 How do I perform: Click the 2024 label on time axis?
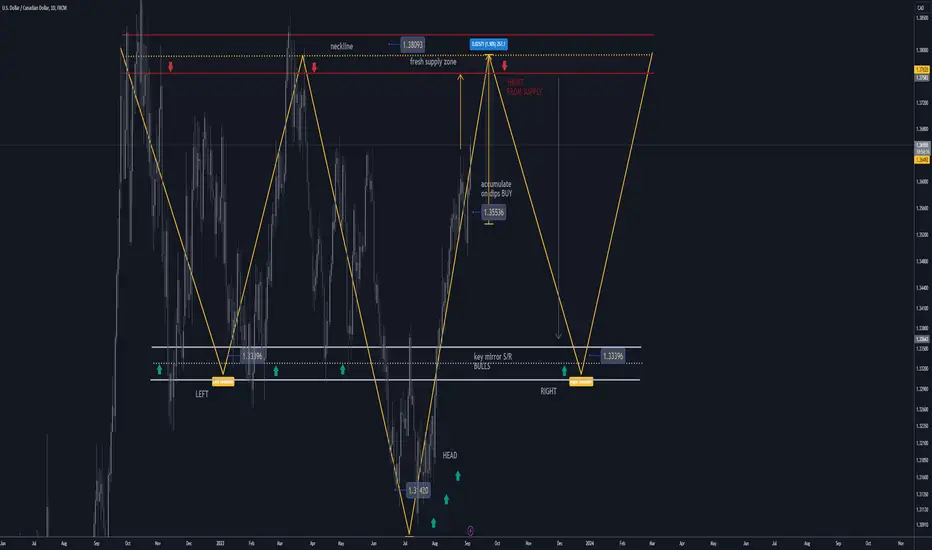pyautogui.click(x=590, y=543)
